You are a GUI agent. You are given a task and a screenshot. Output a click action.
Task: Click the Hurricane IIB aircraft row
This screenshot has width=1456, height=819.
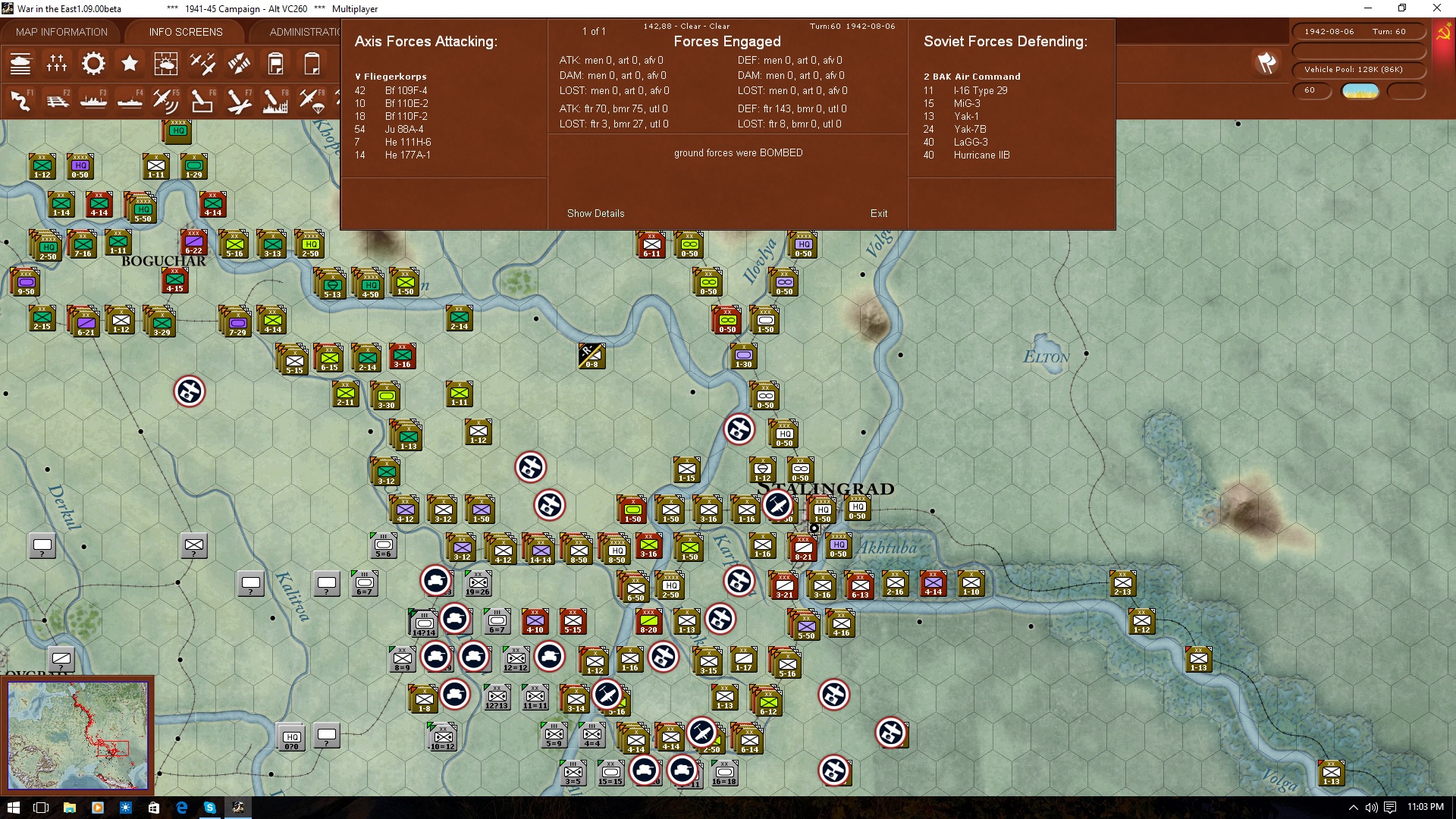point(966,155)
